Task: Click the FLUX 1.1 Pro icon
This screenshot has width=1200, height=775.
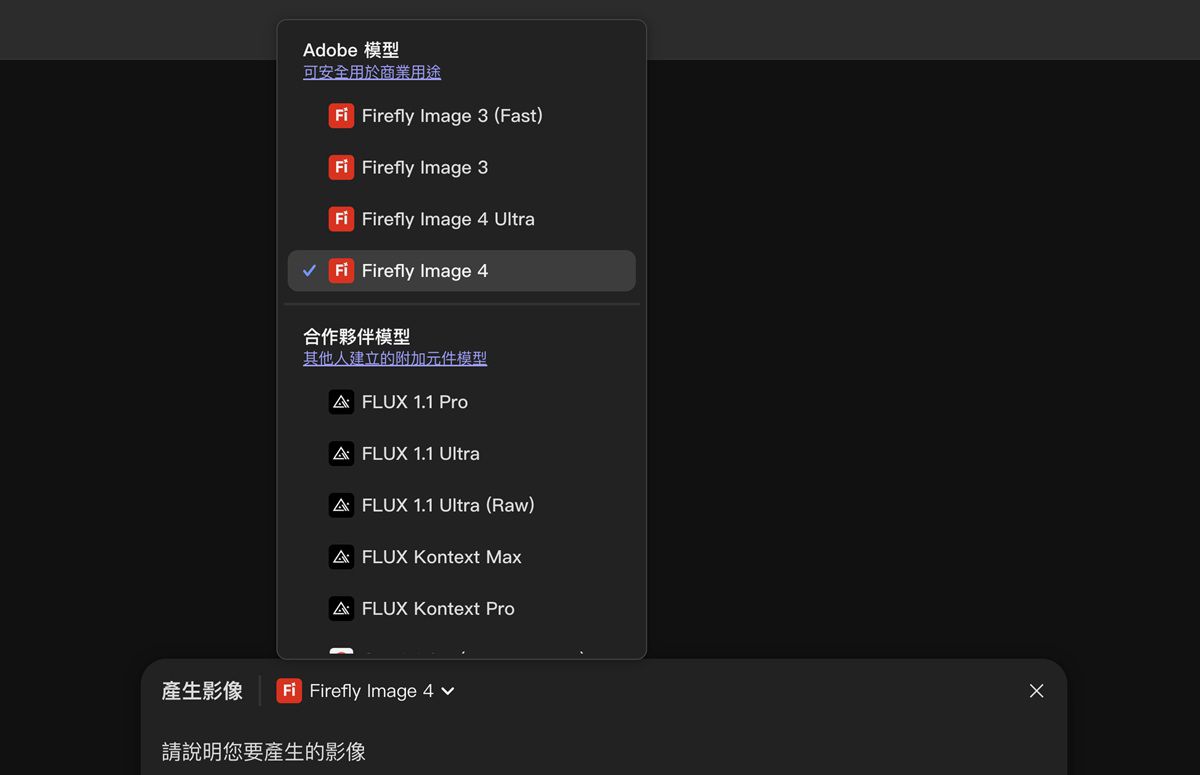Action: click(x=341, y=402)
